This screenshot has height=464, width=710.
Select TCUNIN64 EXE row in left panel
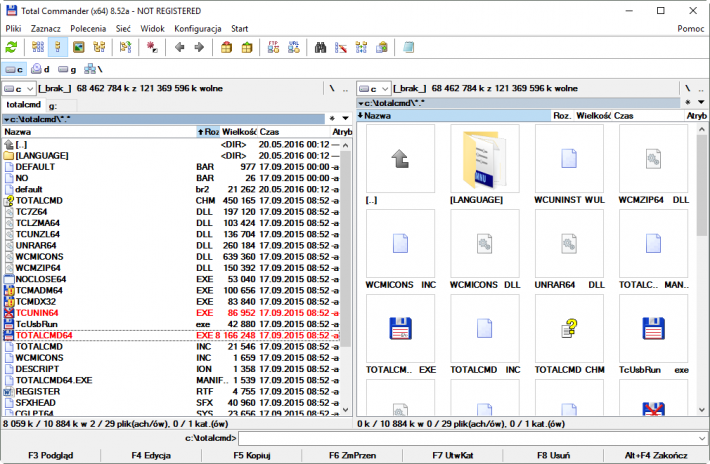click(171, 313)
